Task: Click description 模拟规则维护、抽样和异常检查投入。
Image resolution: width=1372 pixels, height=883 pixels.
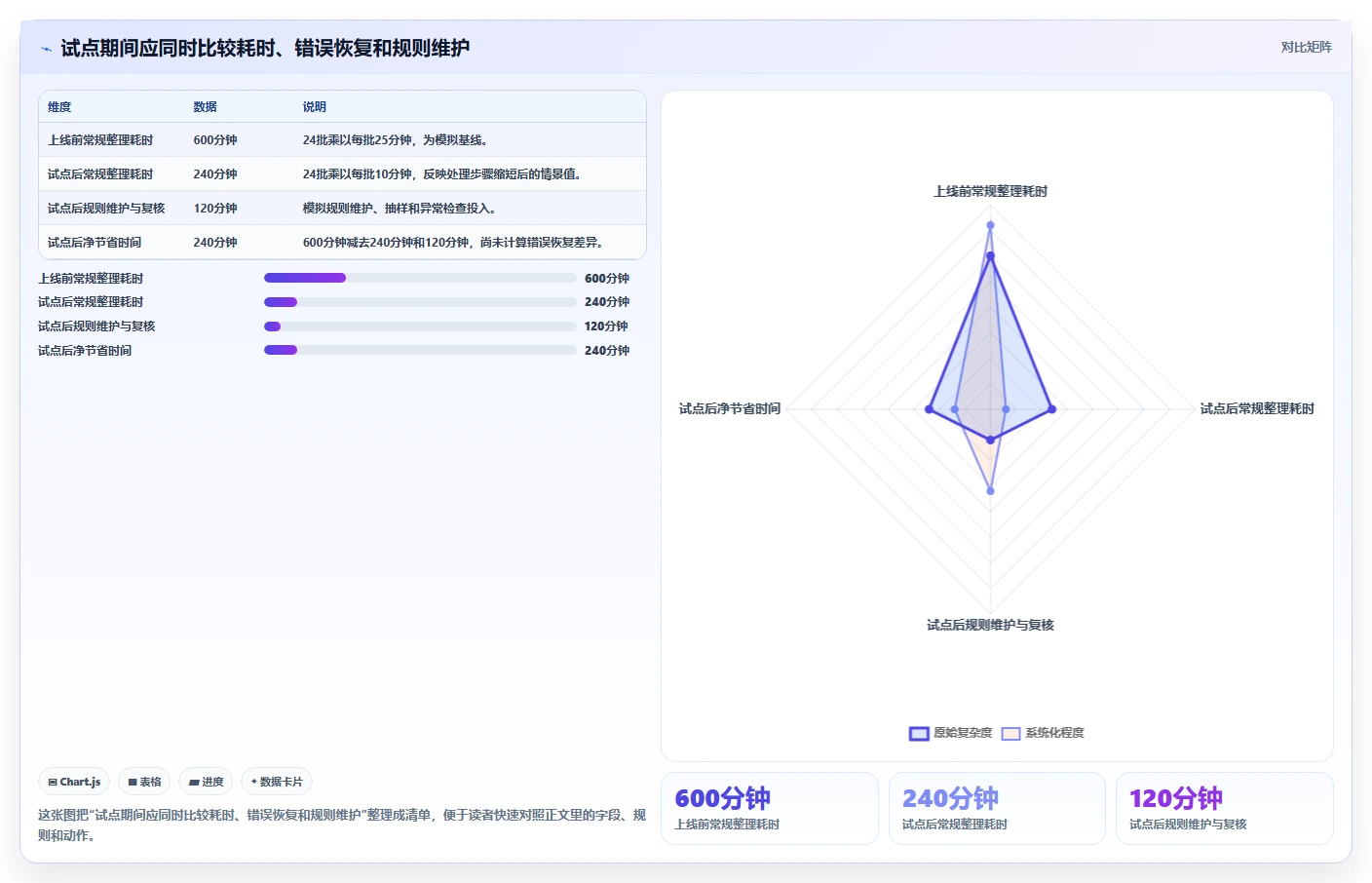Action: tap(401, 209)
